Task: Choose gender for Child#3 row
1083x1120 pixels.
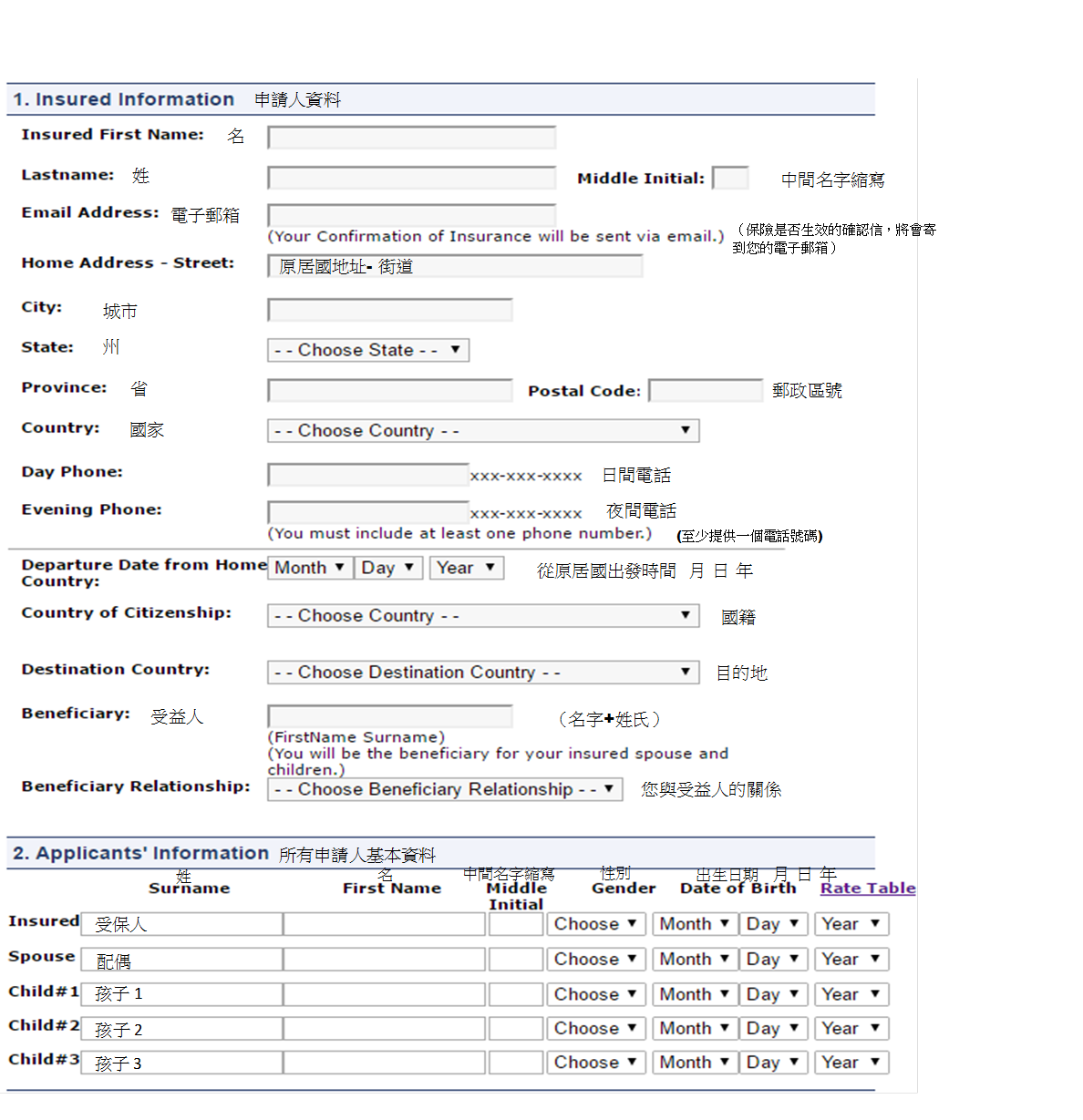Action: pos(596,1063)
